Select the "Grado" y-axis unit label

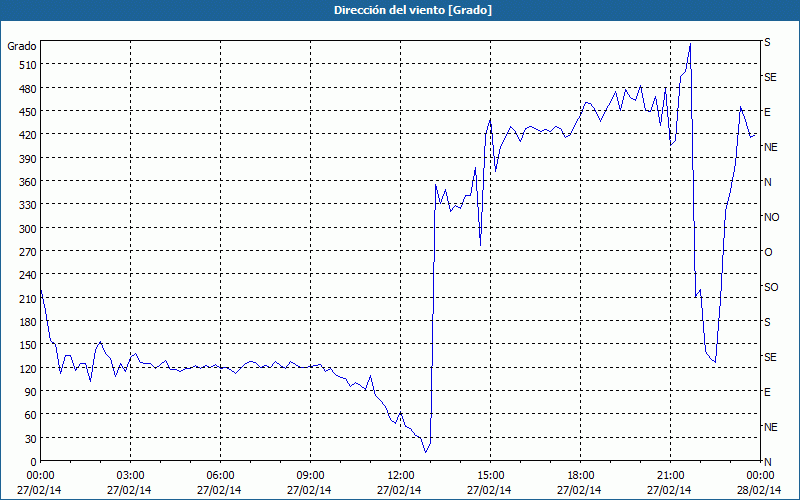click(x=22, y=46)
